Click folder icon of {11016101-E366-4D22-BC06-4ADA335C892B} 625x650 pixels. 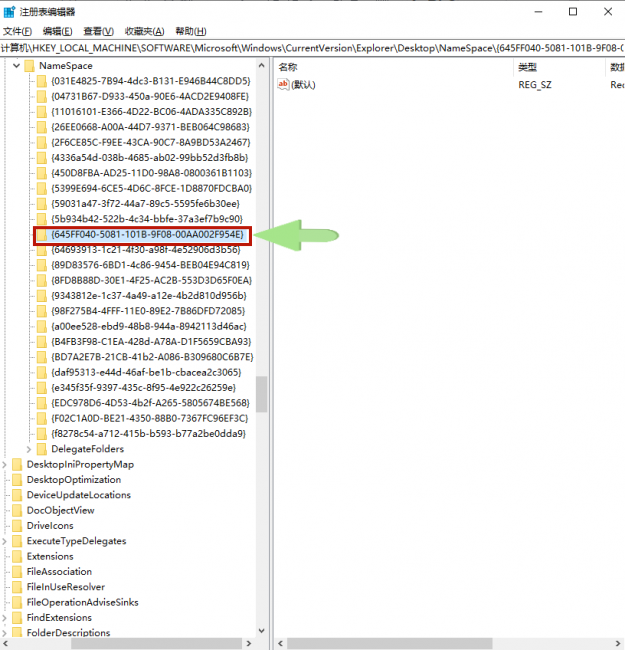coord(41,112)
